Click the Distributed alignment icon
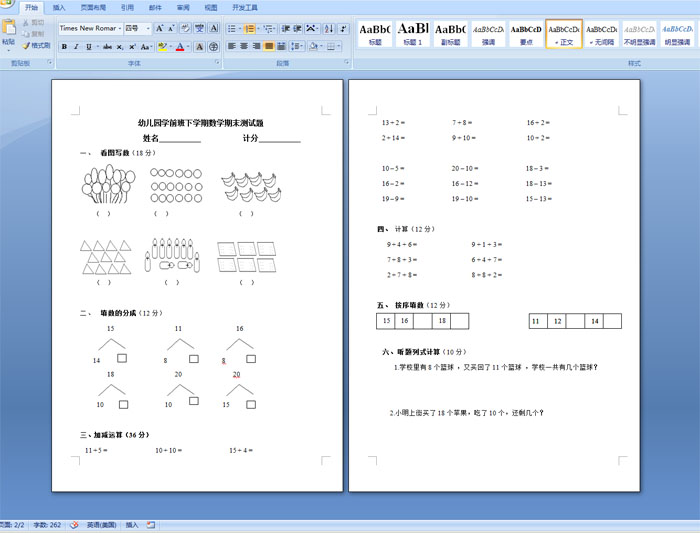Screen dimensions: 700x533 point(281,46)
